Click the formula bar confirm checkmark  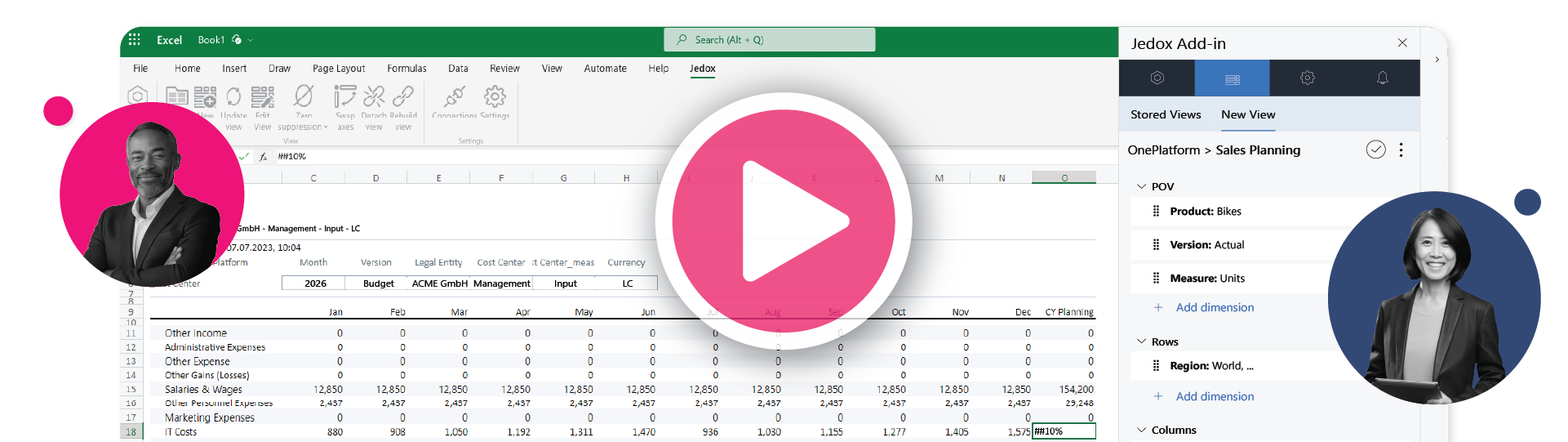tap(244, 157)
